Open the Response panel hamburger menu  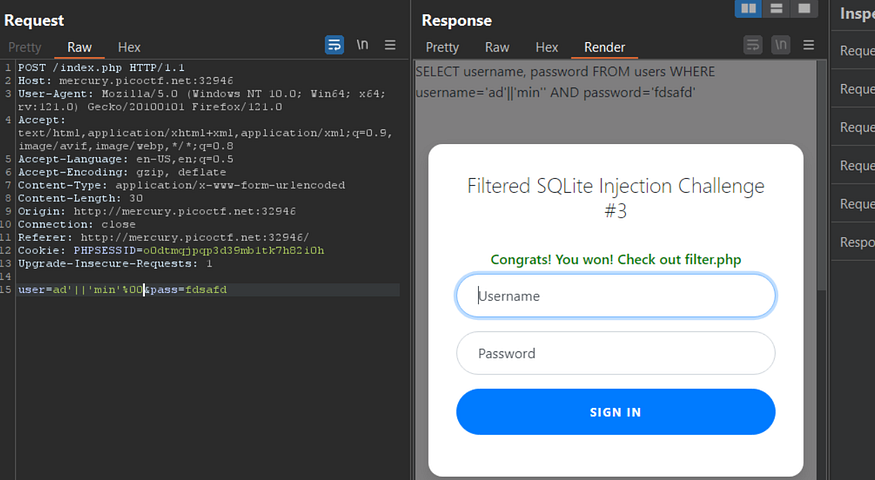(x=809, y=45)
